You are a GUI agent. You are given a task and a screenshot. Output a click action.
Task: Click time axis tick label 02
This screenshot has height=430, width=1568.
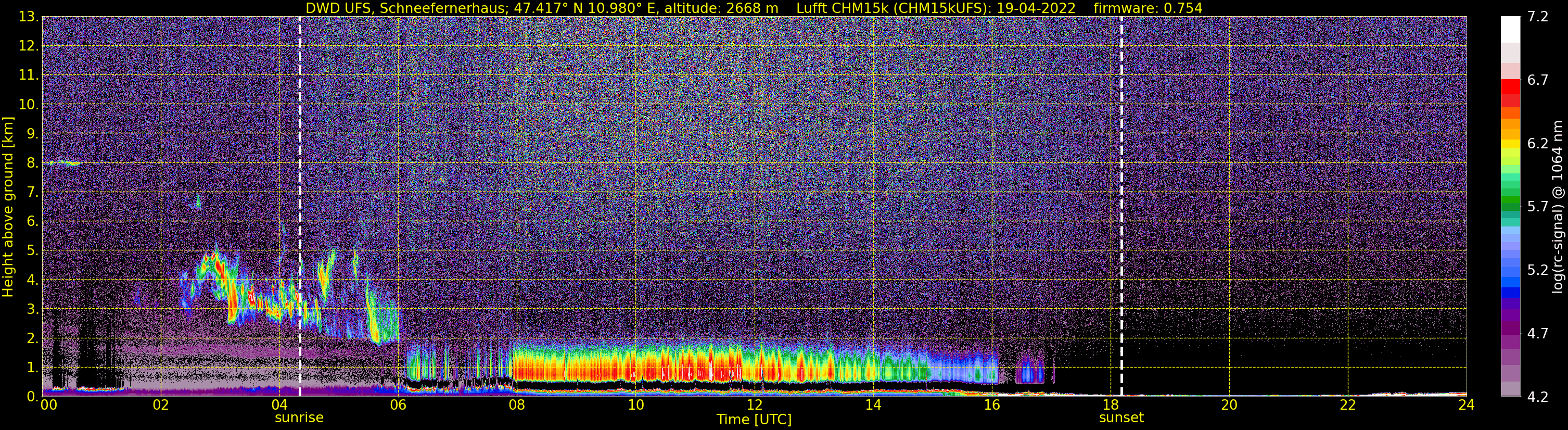(x=161, y=406)
